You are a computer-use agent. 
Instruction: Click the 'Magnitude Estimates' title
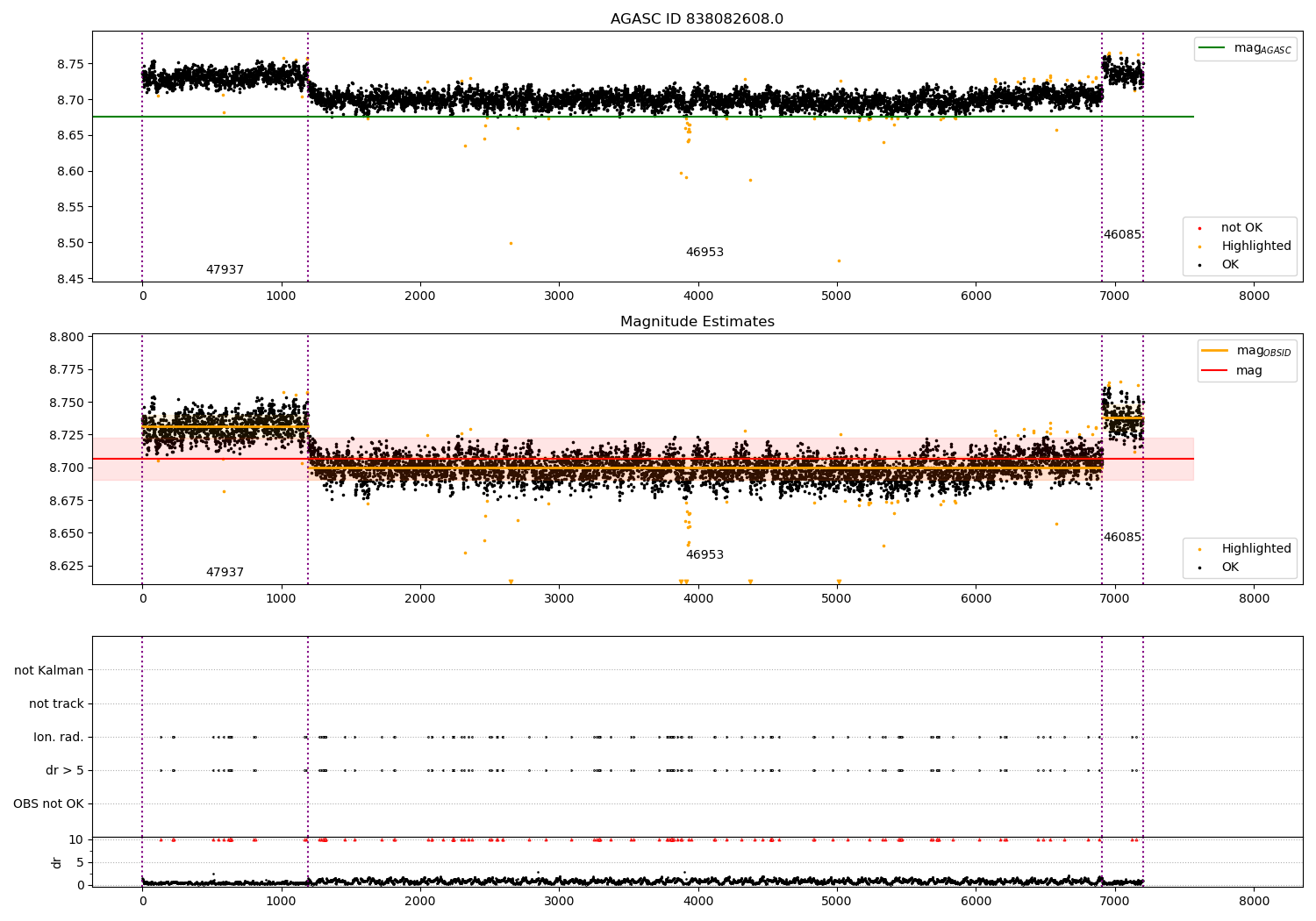pyautogui.click(x=697, y=322)
